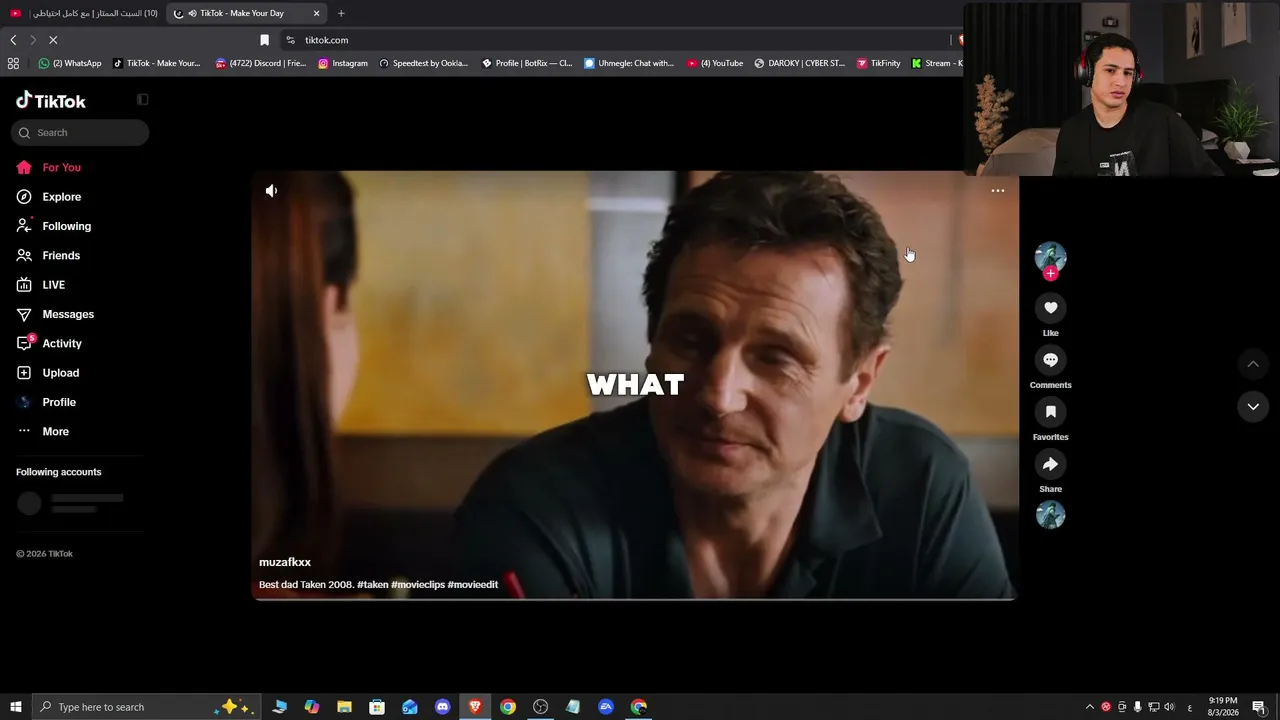Click the Windows taskbar search box

pyautogui.click(x=148, y=707)
